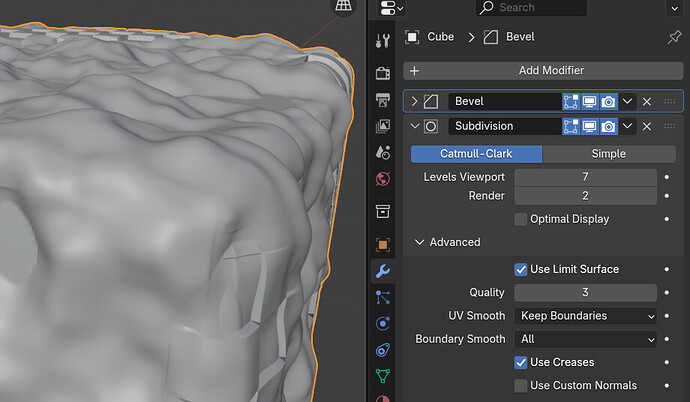Viewport: 690px width, 402px height.
Task: Enable Use Custom Normals
Action: [x=521, y=386]
